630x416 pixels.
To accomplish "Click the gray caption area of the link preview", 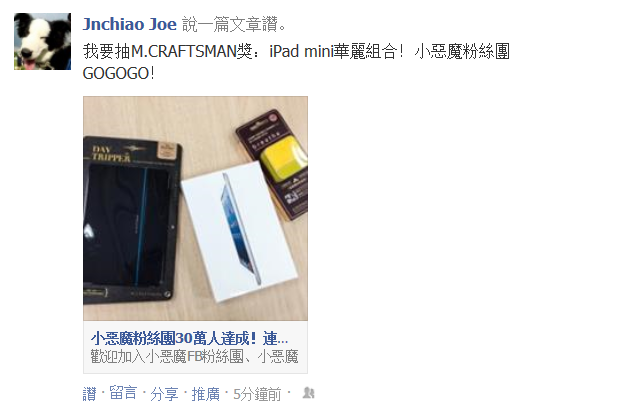I will 195,347.
